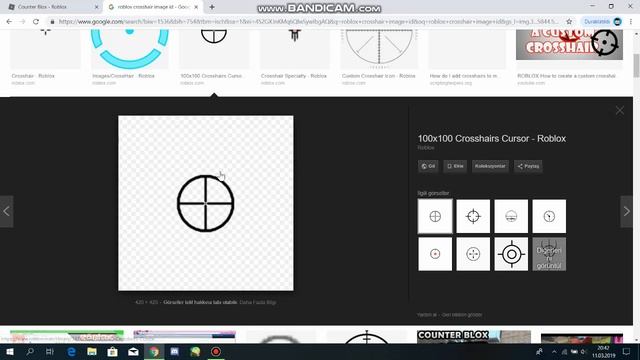
Task: Click the URL address bar
Action: tap(308, 22)
